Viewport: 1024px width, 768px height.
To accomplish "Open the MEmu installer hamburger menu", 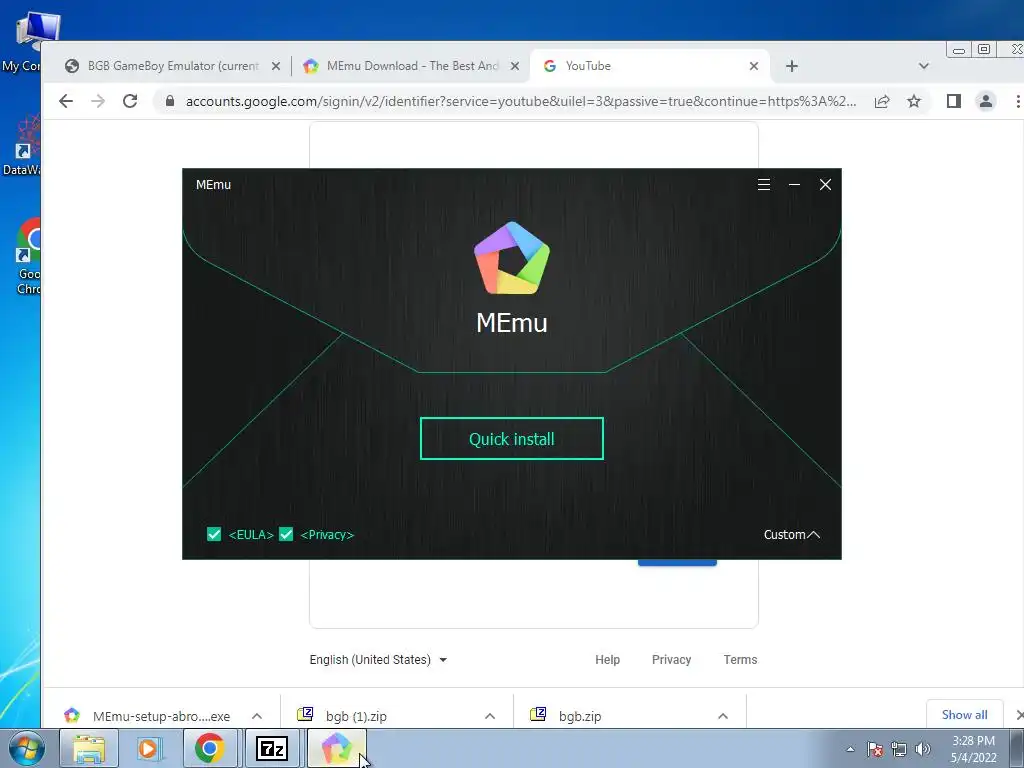I will 763,185.
